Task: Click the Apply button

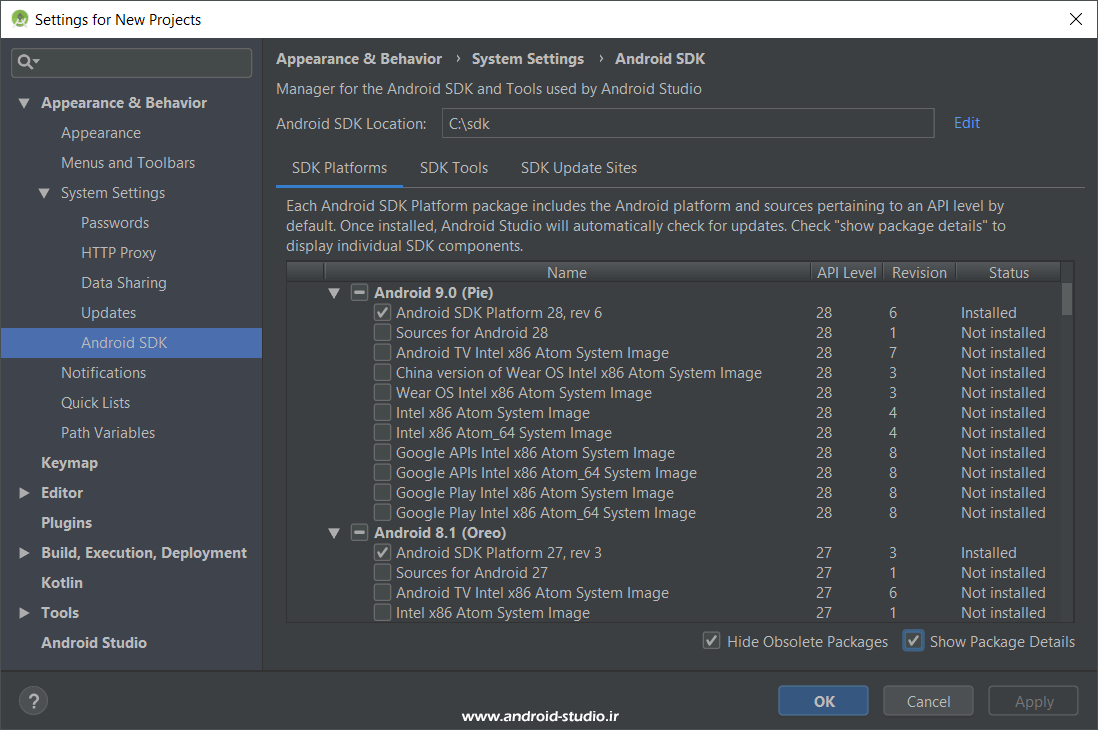Action: [x=1034, y=701]
